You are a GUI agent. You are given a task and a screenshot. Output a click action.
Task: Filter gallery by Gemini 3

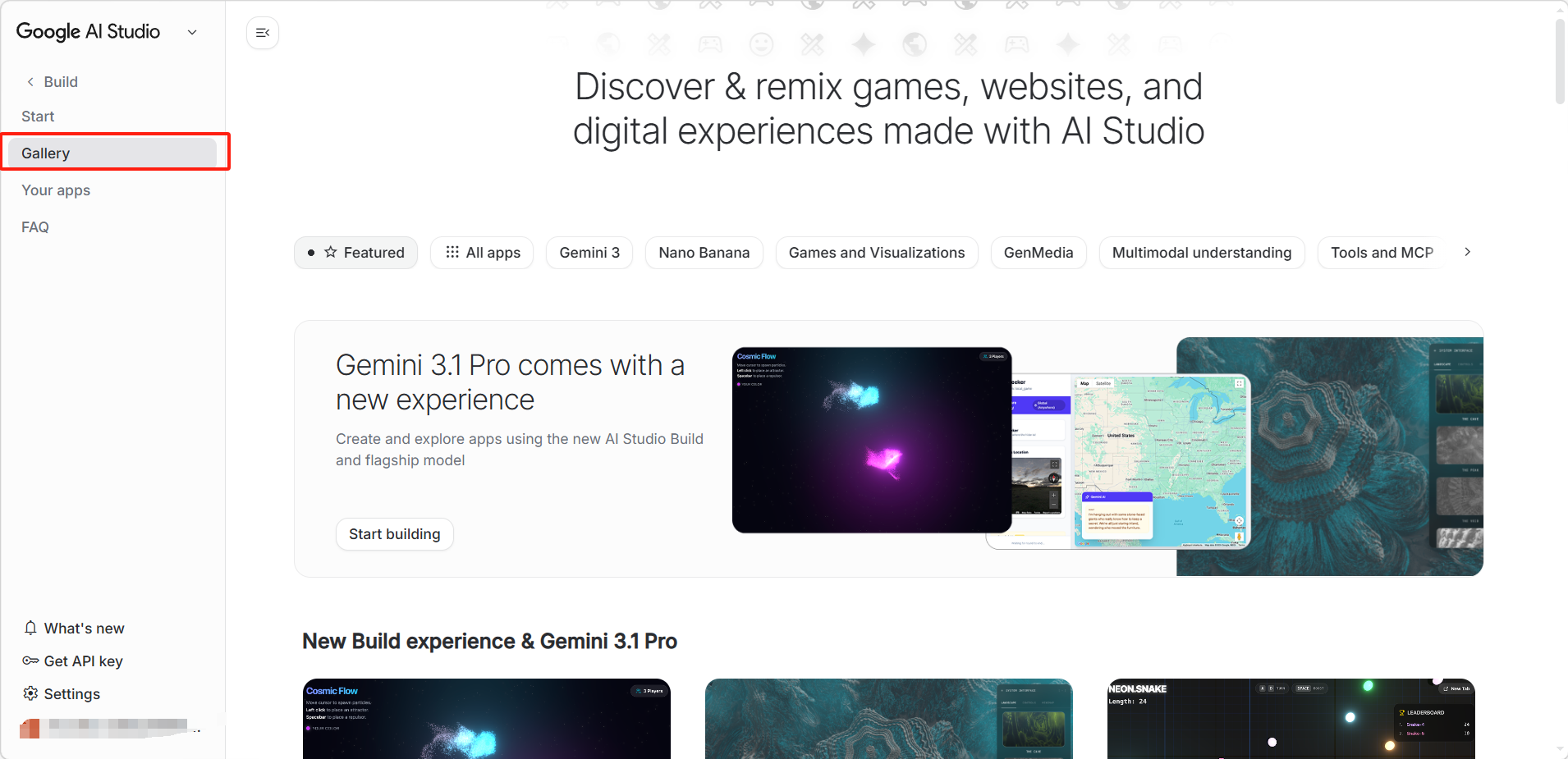[x=589, y=253]
